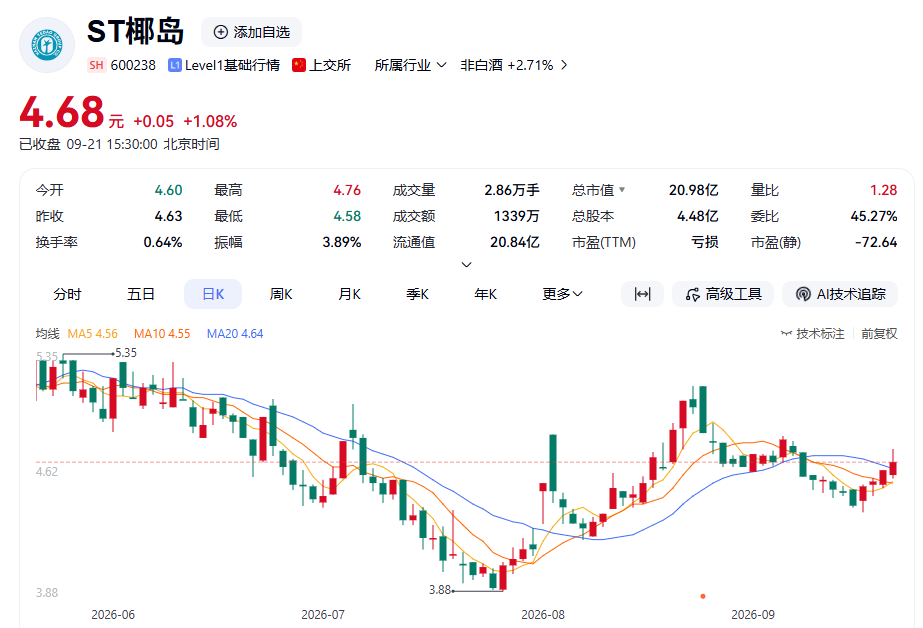Open AI技术追踪 tracking
Viewport: 923px width, 628px height.
click(840, 294)
